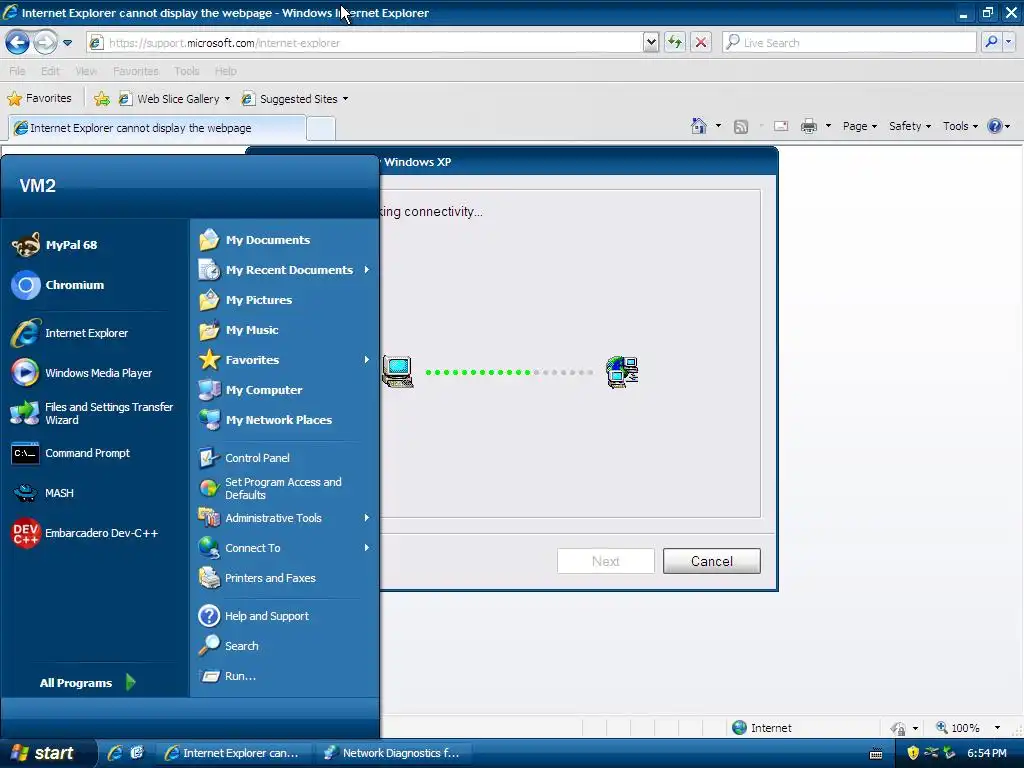Click the IE Back button
Screen dimensions: 1024x768
pyautogui.click(x=17, y=43)
